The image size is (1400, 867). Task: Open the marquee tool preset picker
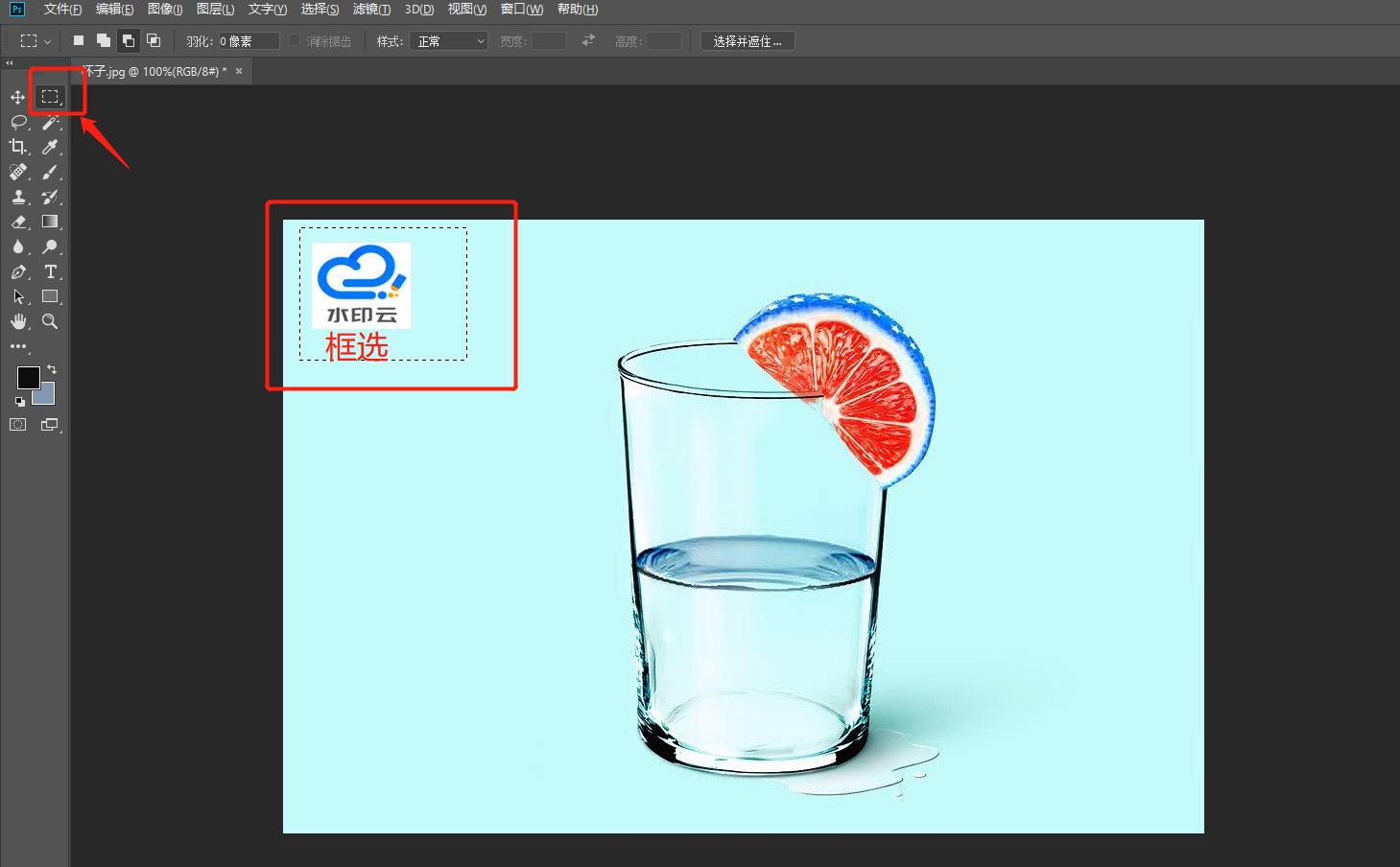[x=36, y=41]
